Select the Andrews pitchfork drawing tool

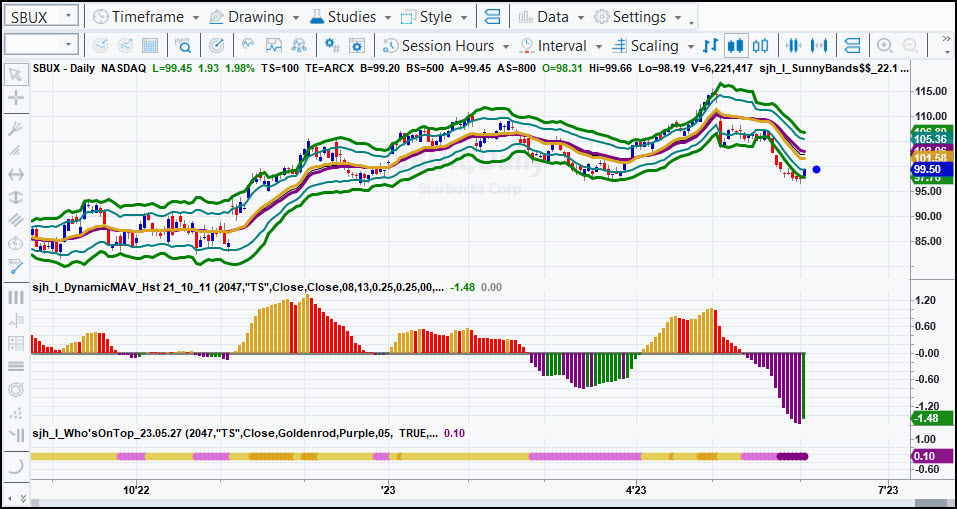pyautogui.click(x=16, y=128)
